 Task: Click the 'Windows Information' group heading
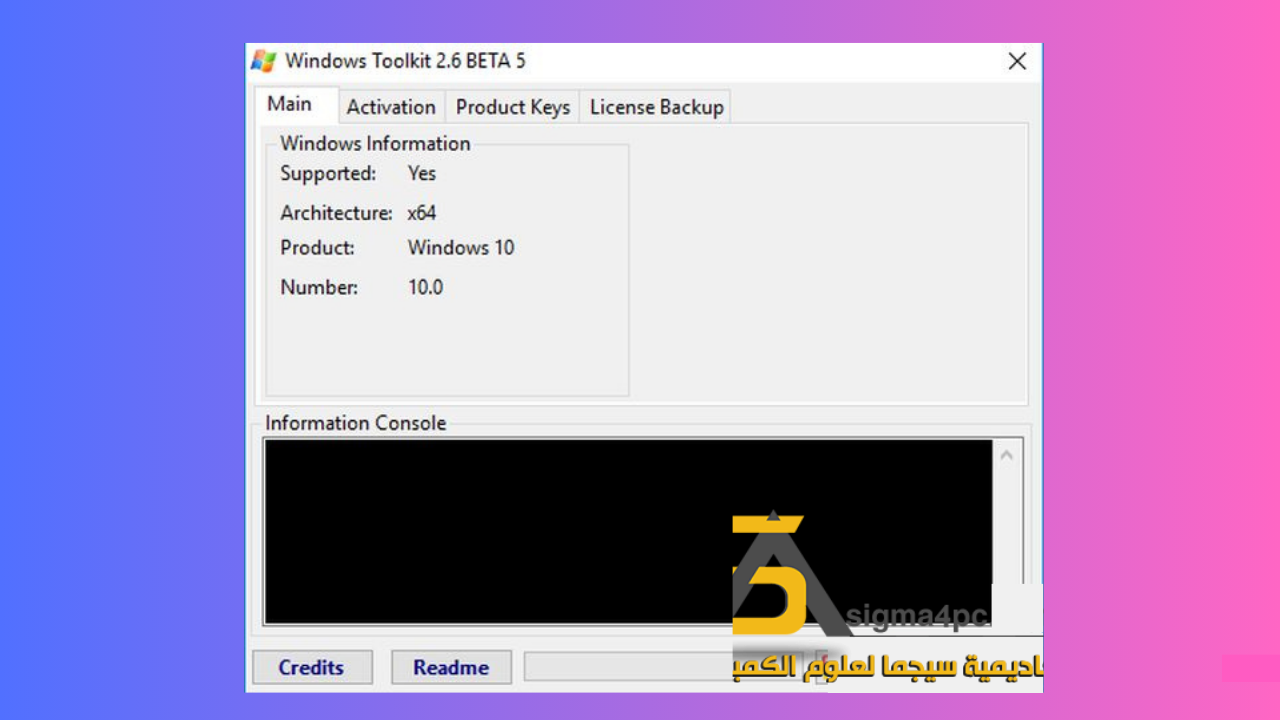pyautogui.click(x=375, y=144)
